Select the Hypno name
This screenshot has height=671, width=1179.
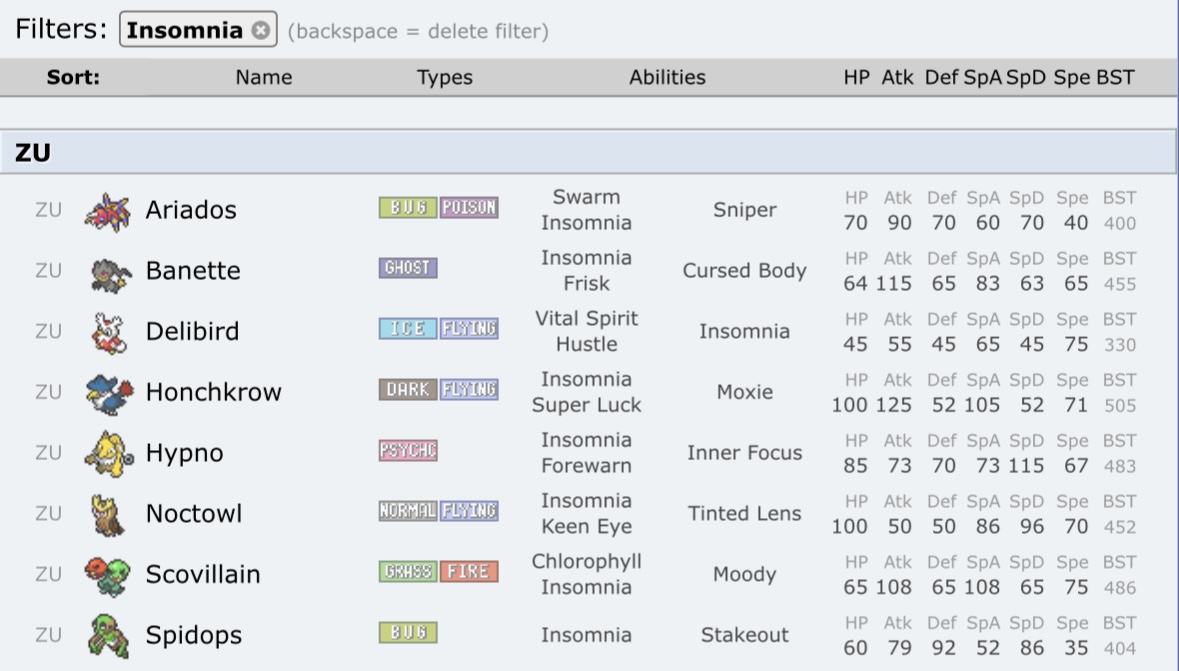(185, 453)
